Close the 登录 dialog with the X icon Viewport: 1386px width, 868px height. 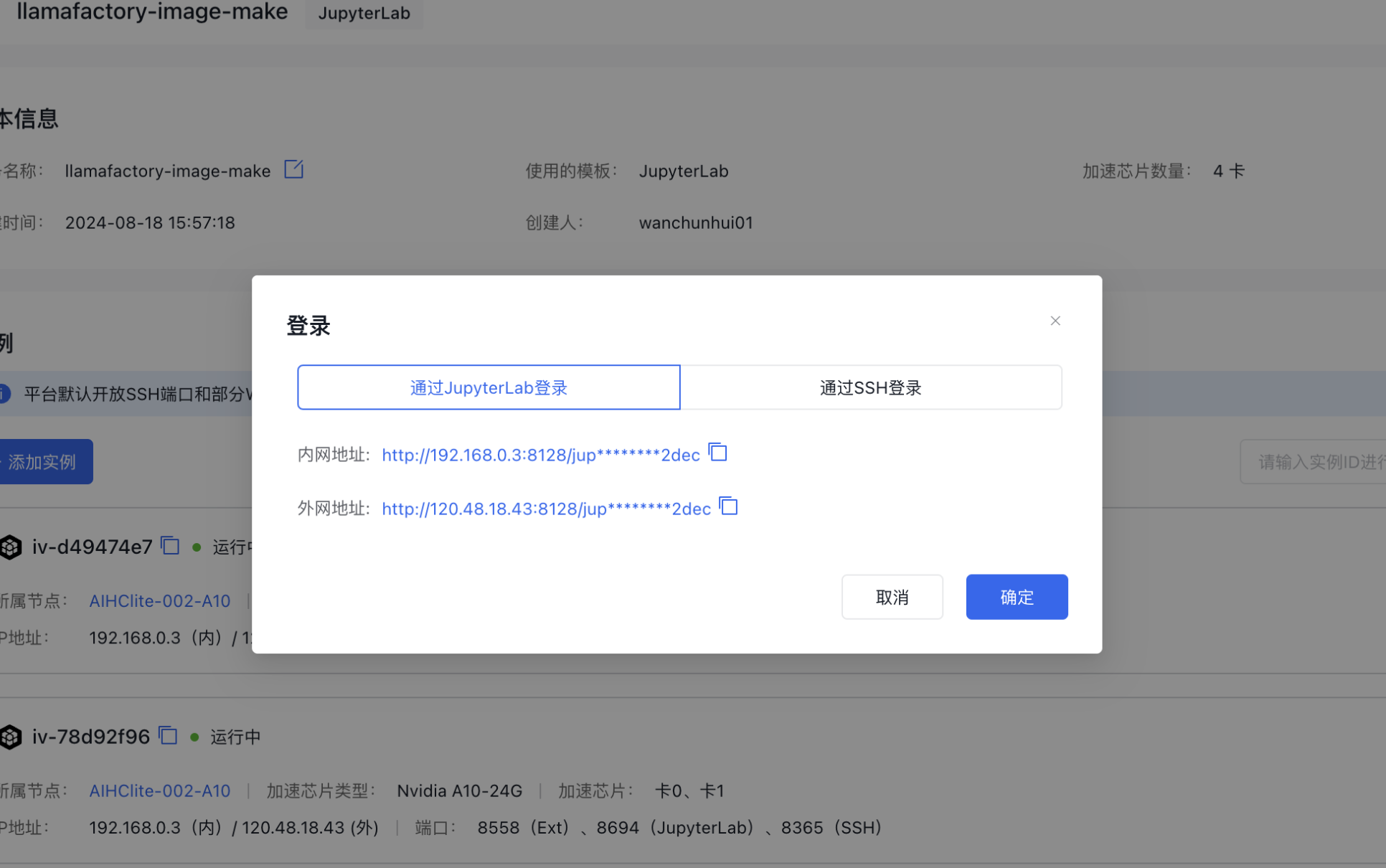(1055, 321)
